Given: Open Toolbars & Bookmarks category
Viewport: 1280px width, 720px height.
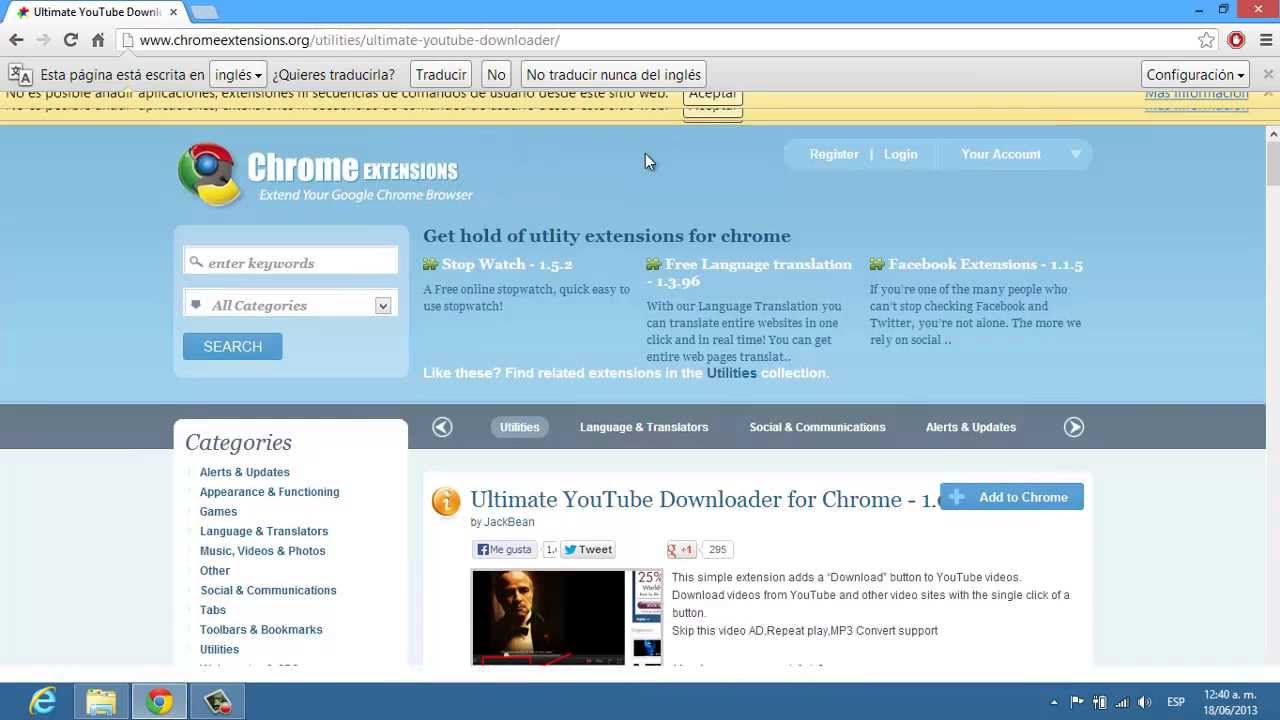Looking at the screenshot, I should pyautogui.click(x=261, y=630).
